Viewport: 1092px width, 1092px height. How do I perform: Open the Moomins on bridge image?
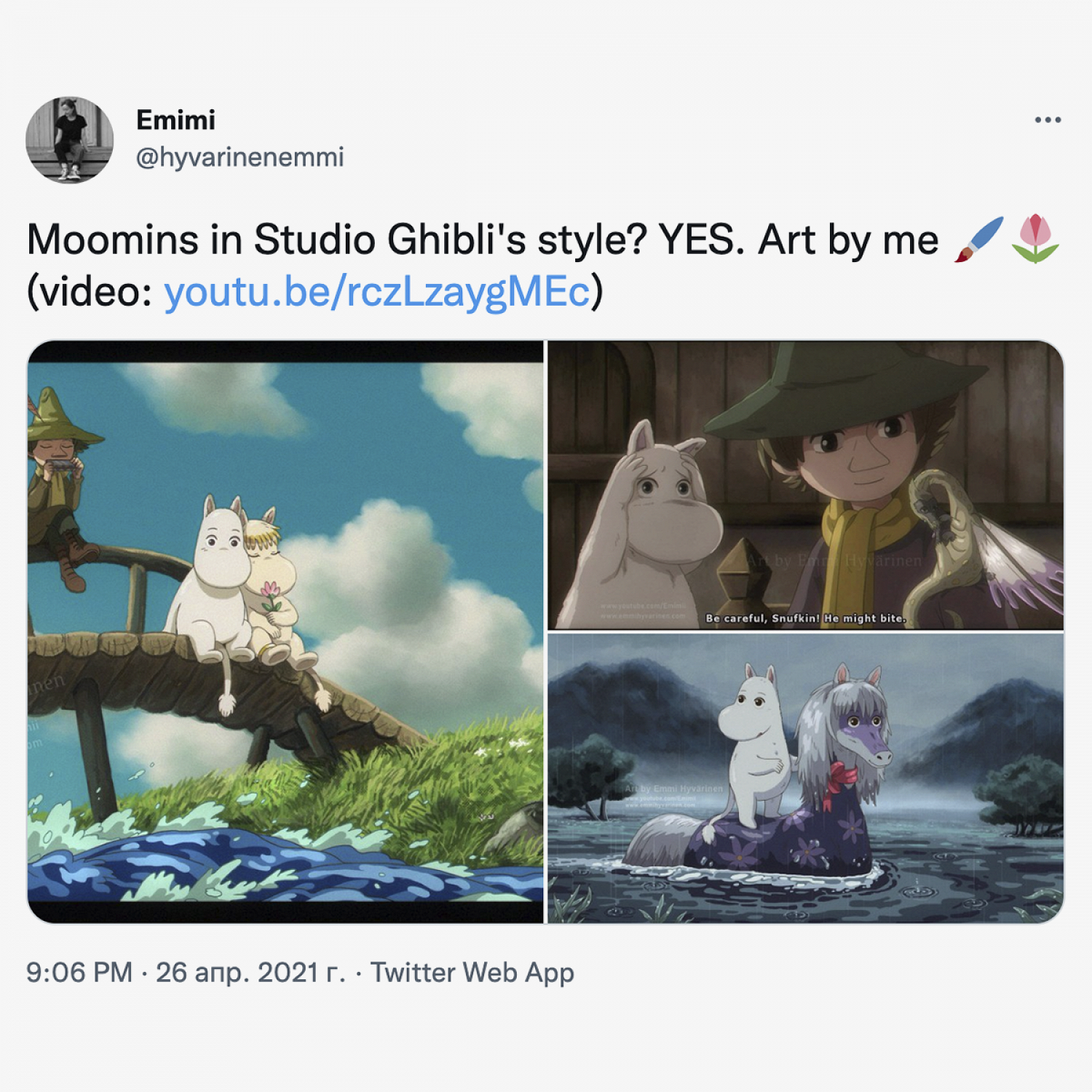point(285,632)
